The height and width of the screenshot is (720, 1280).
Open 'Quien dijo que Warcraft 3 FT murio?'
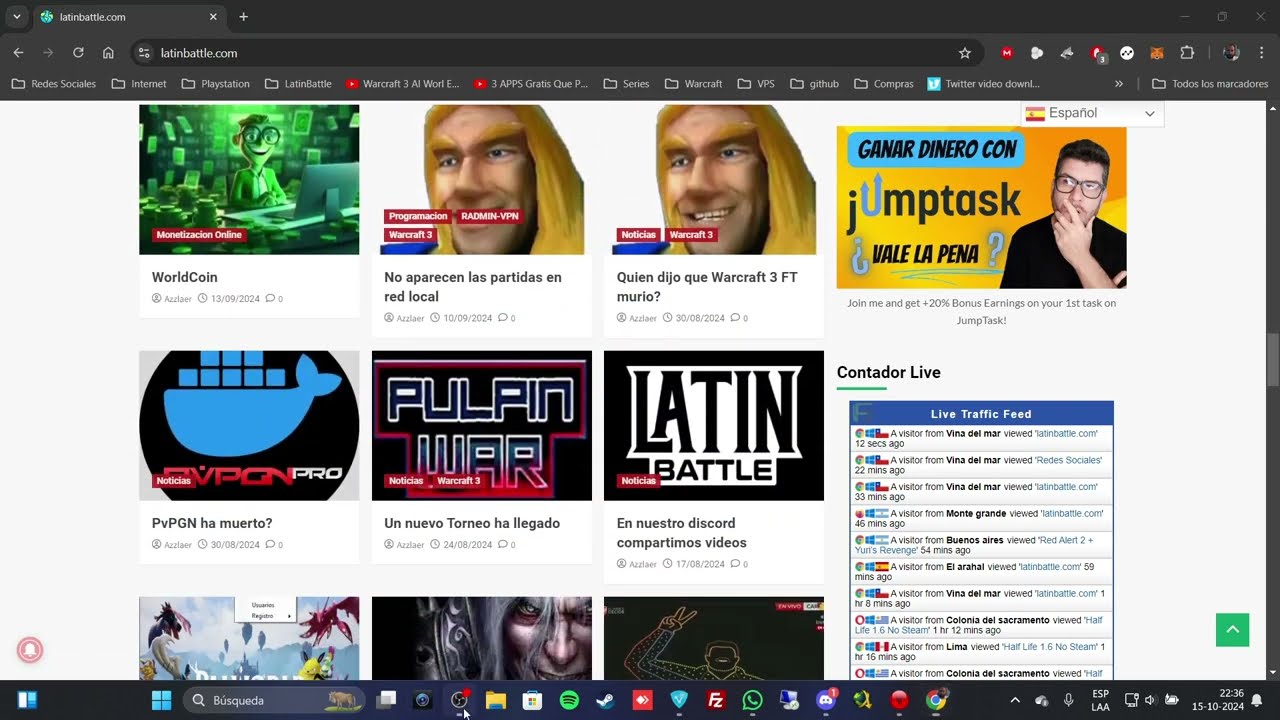pyautogui.click(x=707, y=287)
